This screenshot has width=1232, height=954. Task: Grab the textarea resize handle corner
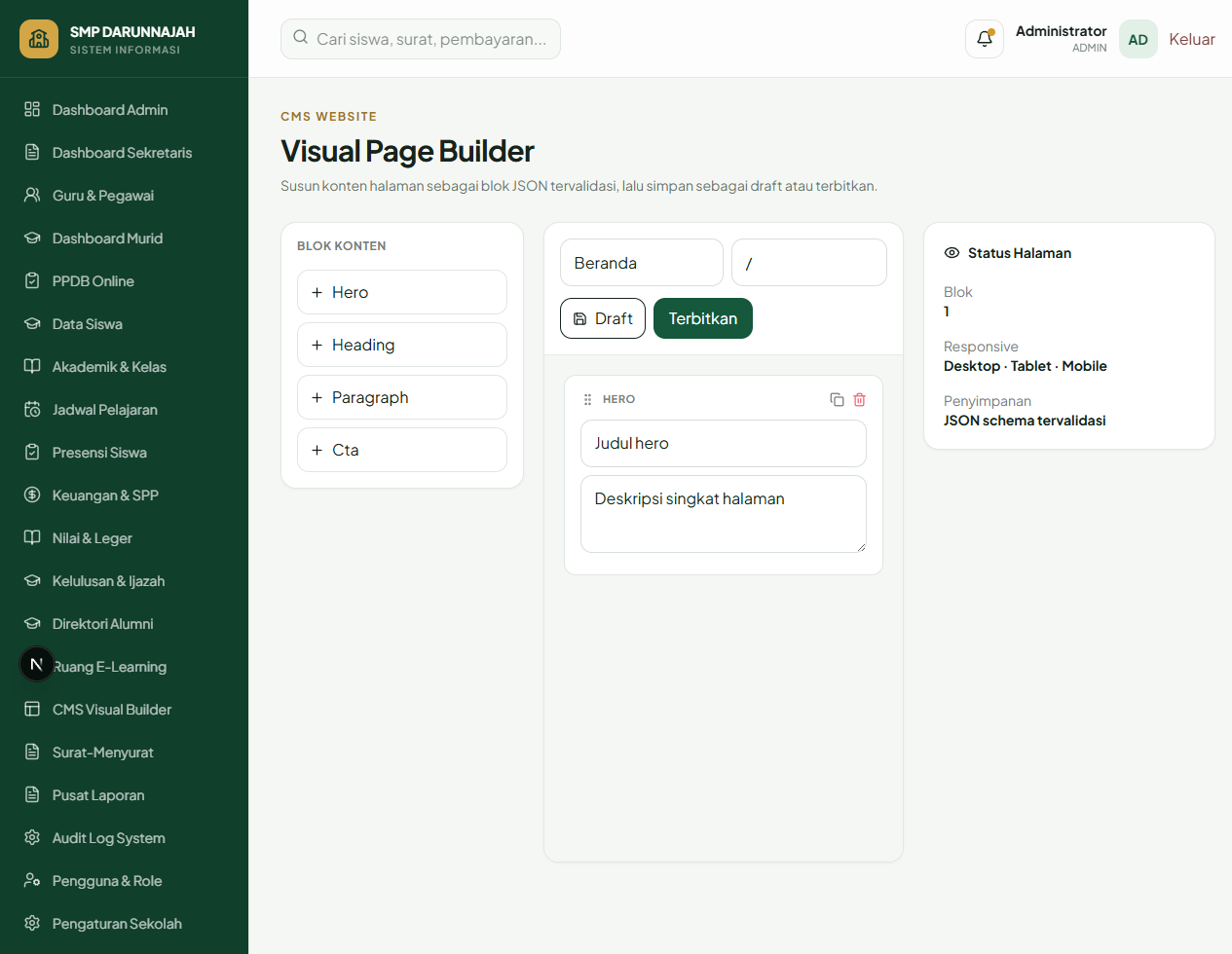861,547
